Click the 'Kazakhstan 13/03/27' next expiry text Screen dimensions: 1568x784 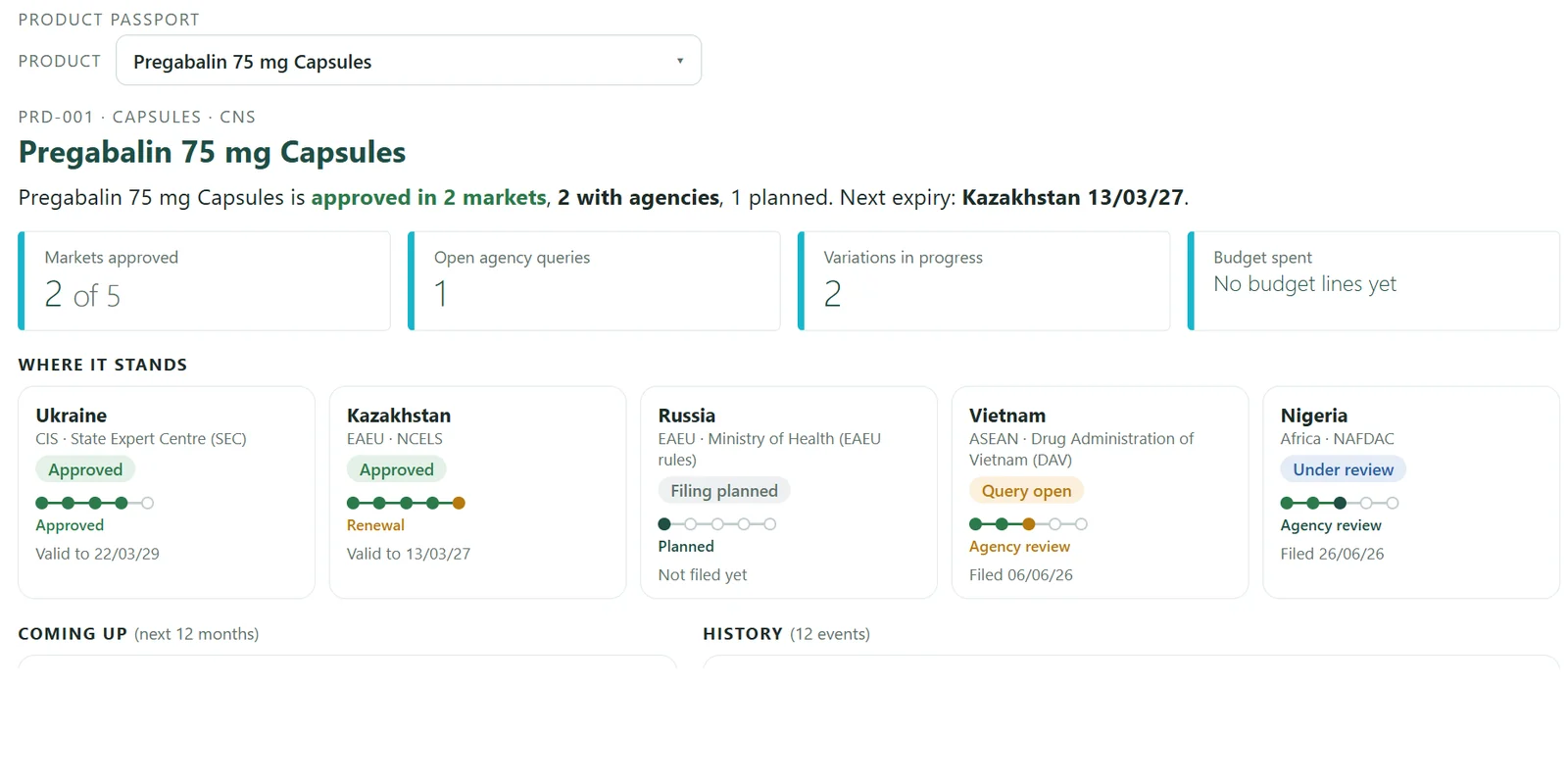pos(1072,197)
